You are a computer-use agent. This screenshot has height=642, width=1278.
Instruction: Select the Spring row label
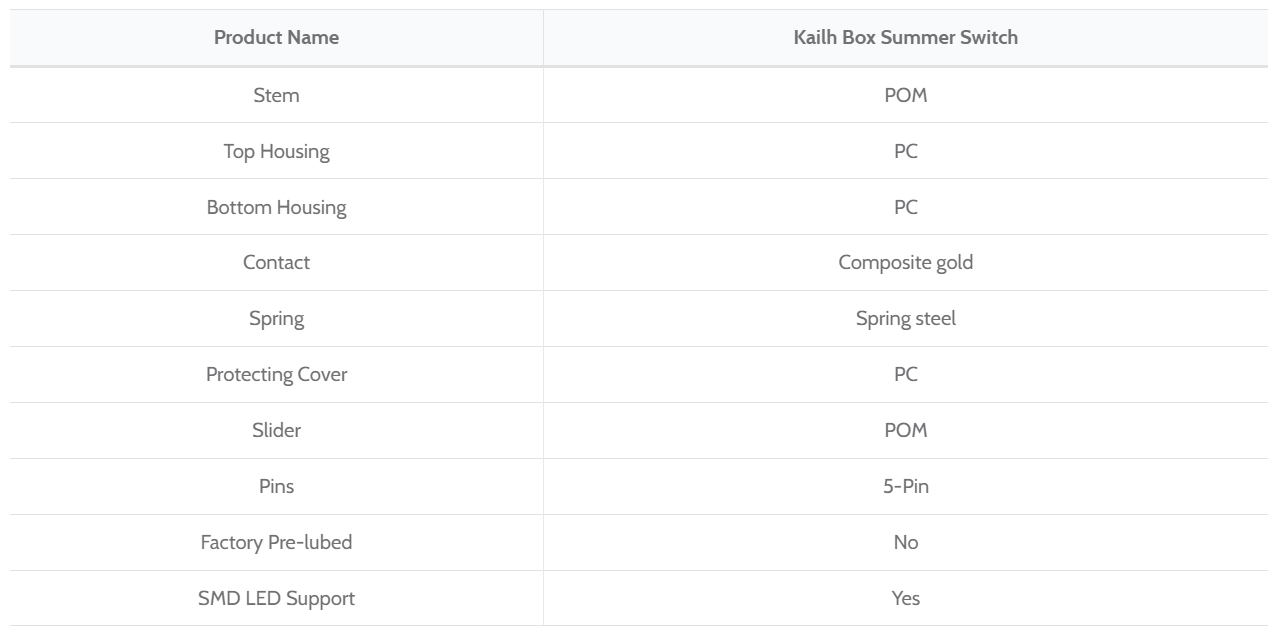pos(276,318)
